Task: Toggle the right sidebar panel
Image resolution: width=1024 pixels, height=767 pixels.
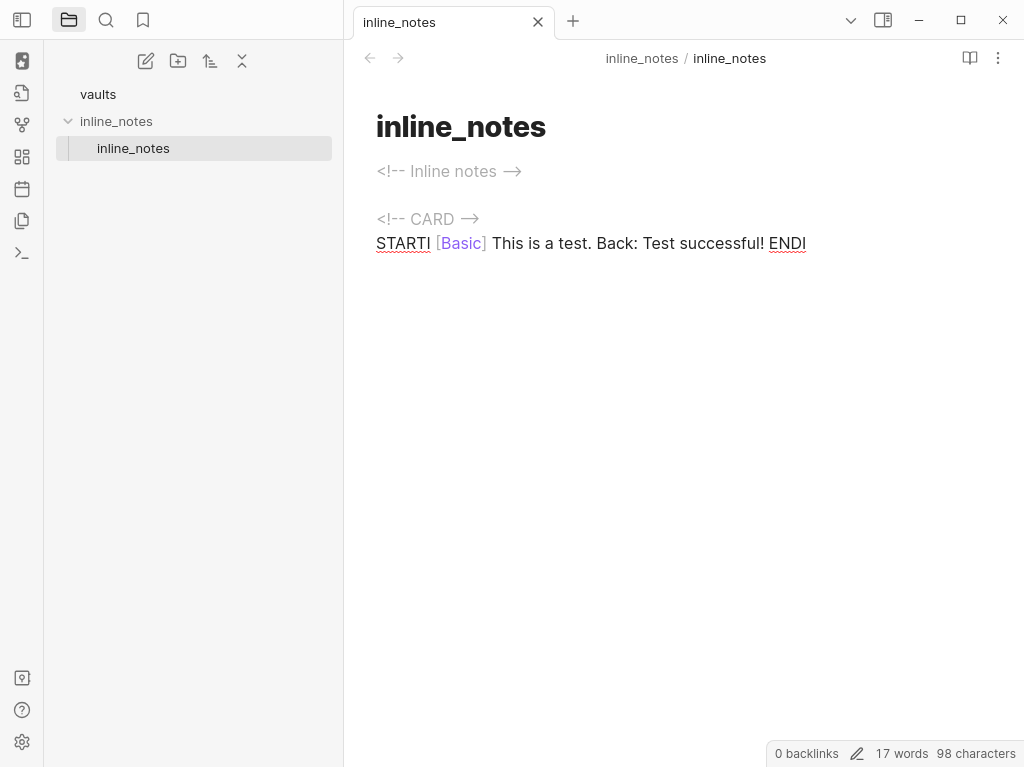Action: click(883, 20)
